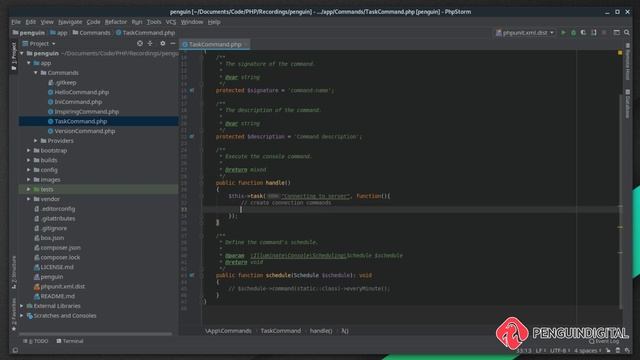The image size is (640, 360).
Task: Open the Refactor menu
Action: pos(116,22)
